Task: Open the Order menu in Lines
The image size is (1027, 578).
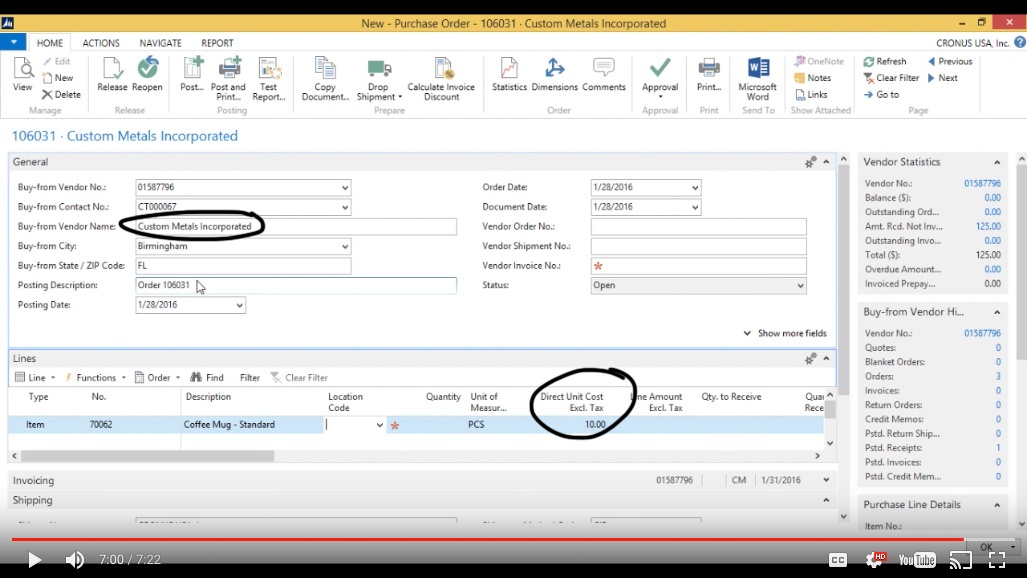Action: (x=158, y=377)
